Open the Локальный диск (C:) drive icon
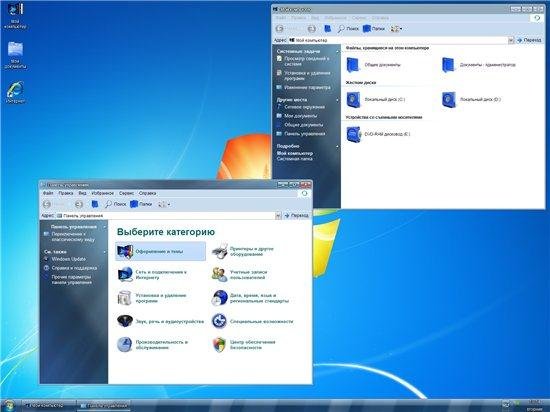The width and height of the screenshot is (550, 412). pyautogui.click(x=353, y=100)
